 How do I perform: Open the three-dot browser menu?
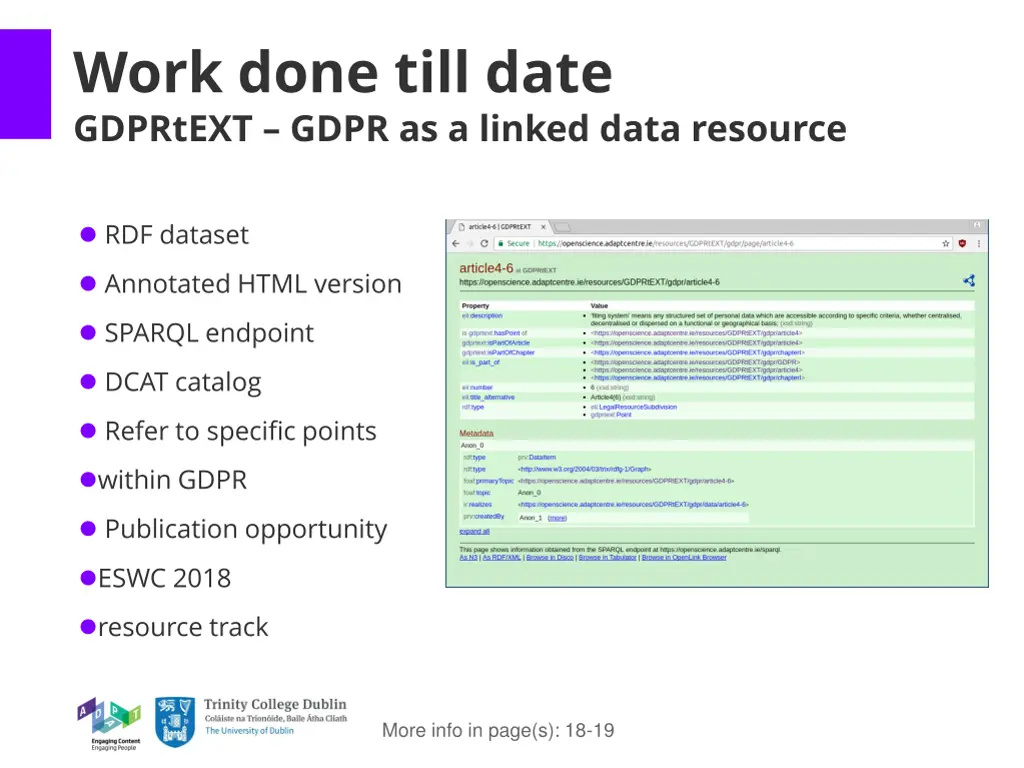(x=977, y=242)
